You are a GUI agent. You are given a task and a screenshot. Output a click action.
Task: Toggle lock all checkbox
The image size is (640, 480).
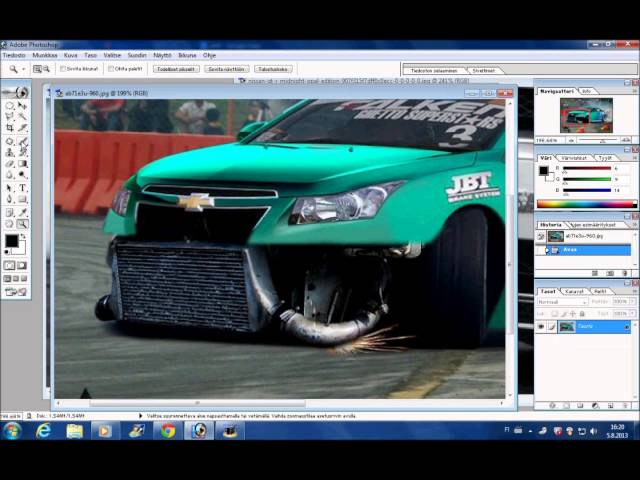click(582, 314)
